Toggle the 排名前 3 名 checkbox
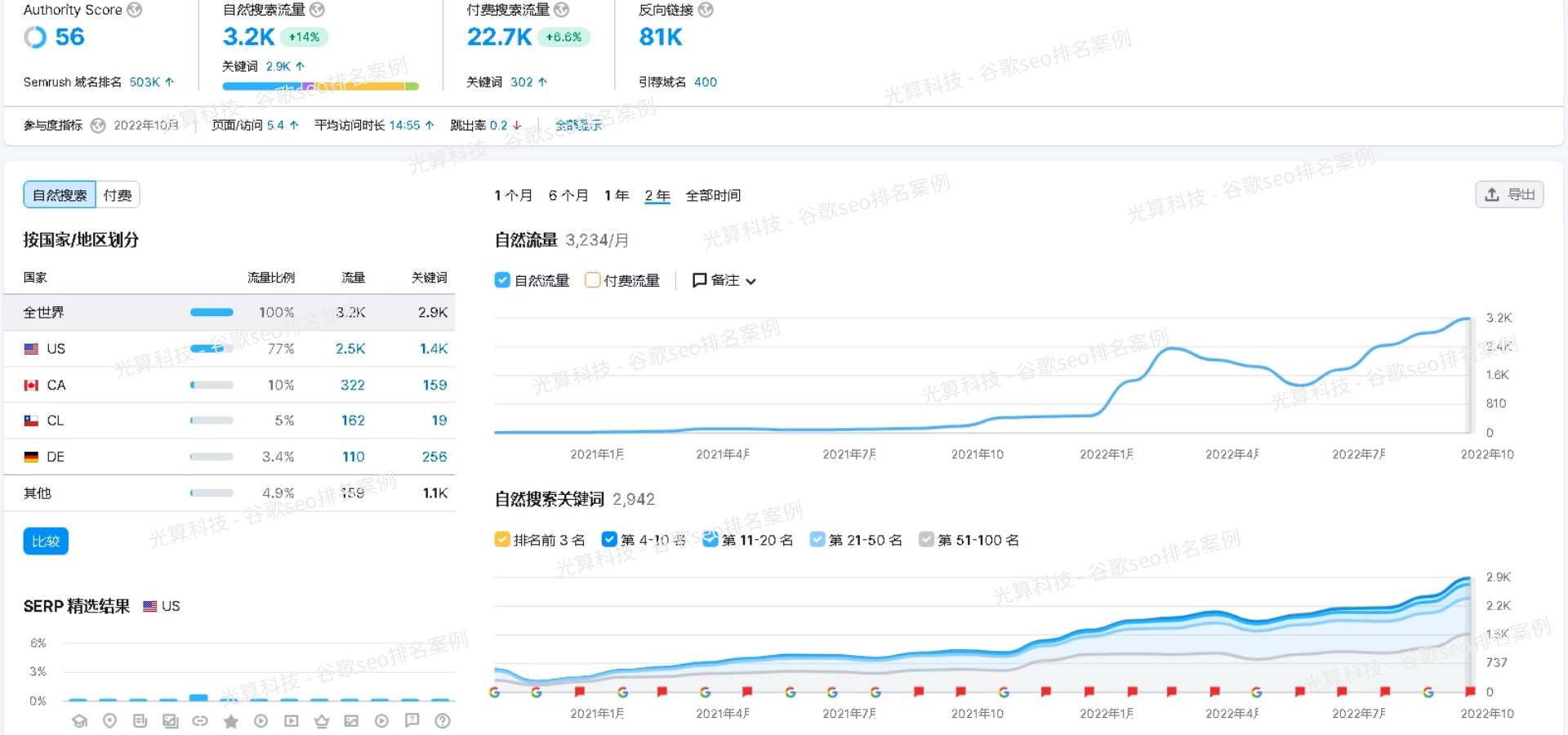Image resolution: width=1568 pixels, height=735 pixels. click(x=502, y=540)
